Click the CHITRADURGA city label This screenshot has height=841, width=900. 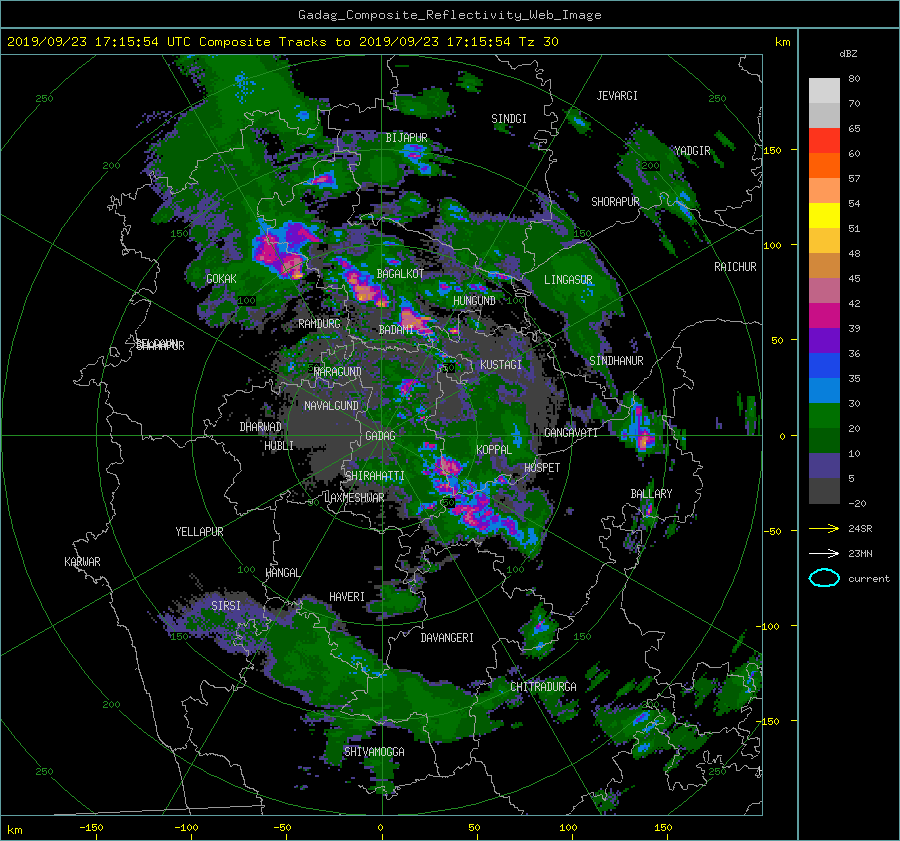point(543,686)
